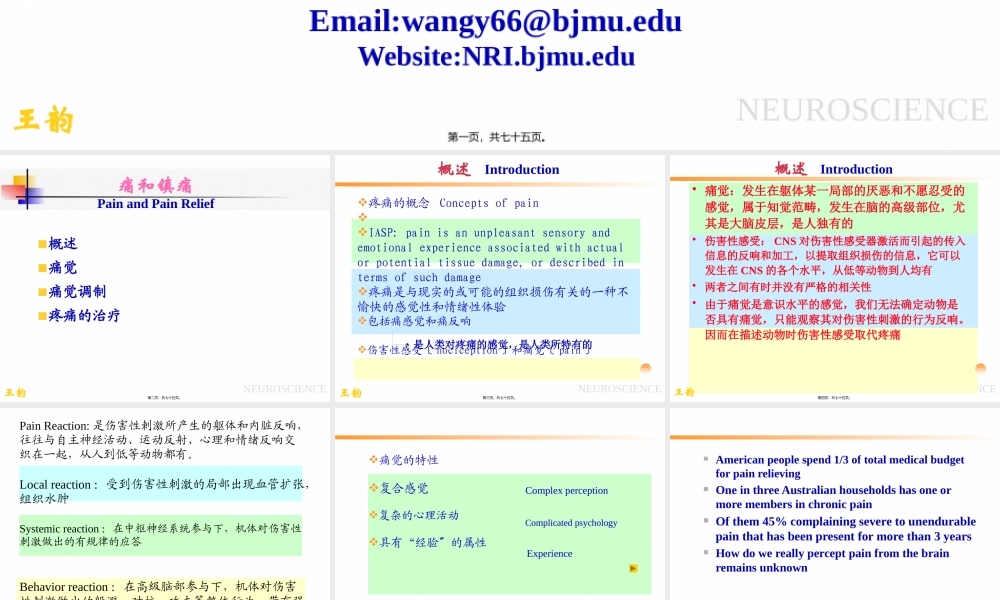Screen dimensions: 1000x600
Task: Click the diamond bullet before 疼痛的概念
Action: click(x=362, y=203)
